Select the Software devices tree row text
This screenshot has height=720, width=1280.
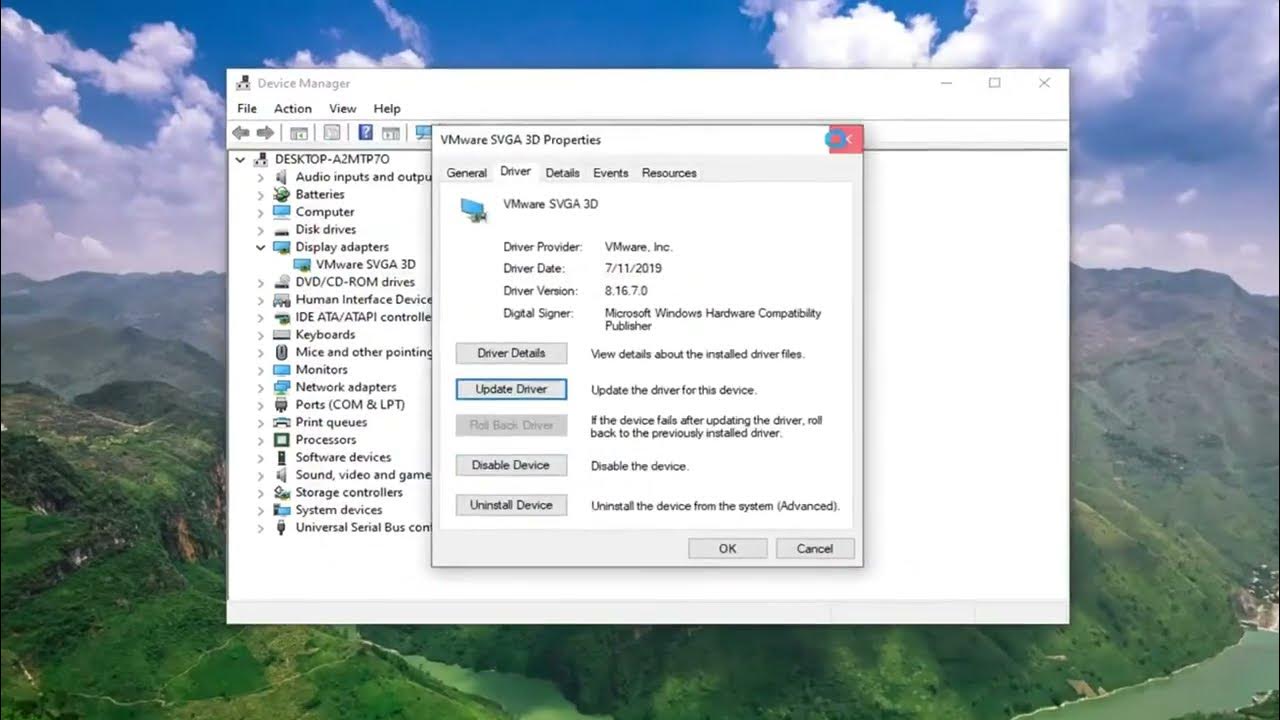(343, 457)
